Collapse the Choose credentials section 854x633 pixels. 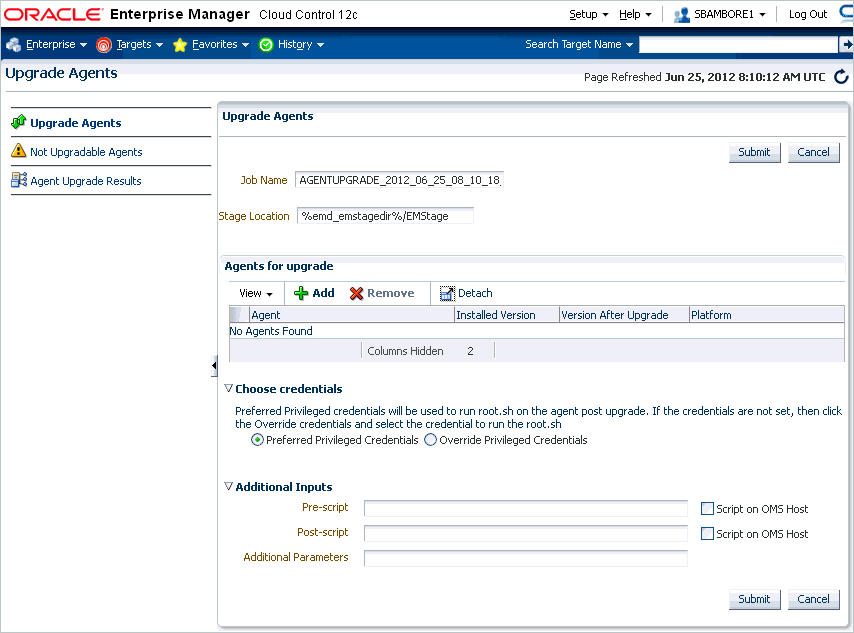tap(229, 388)
